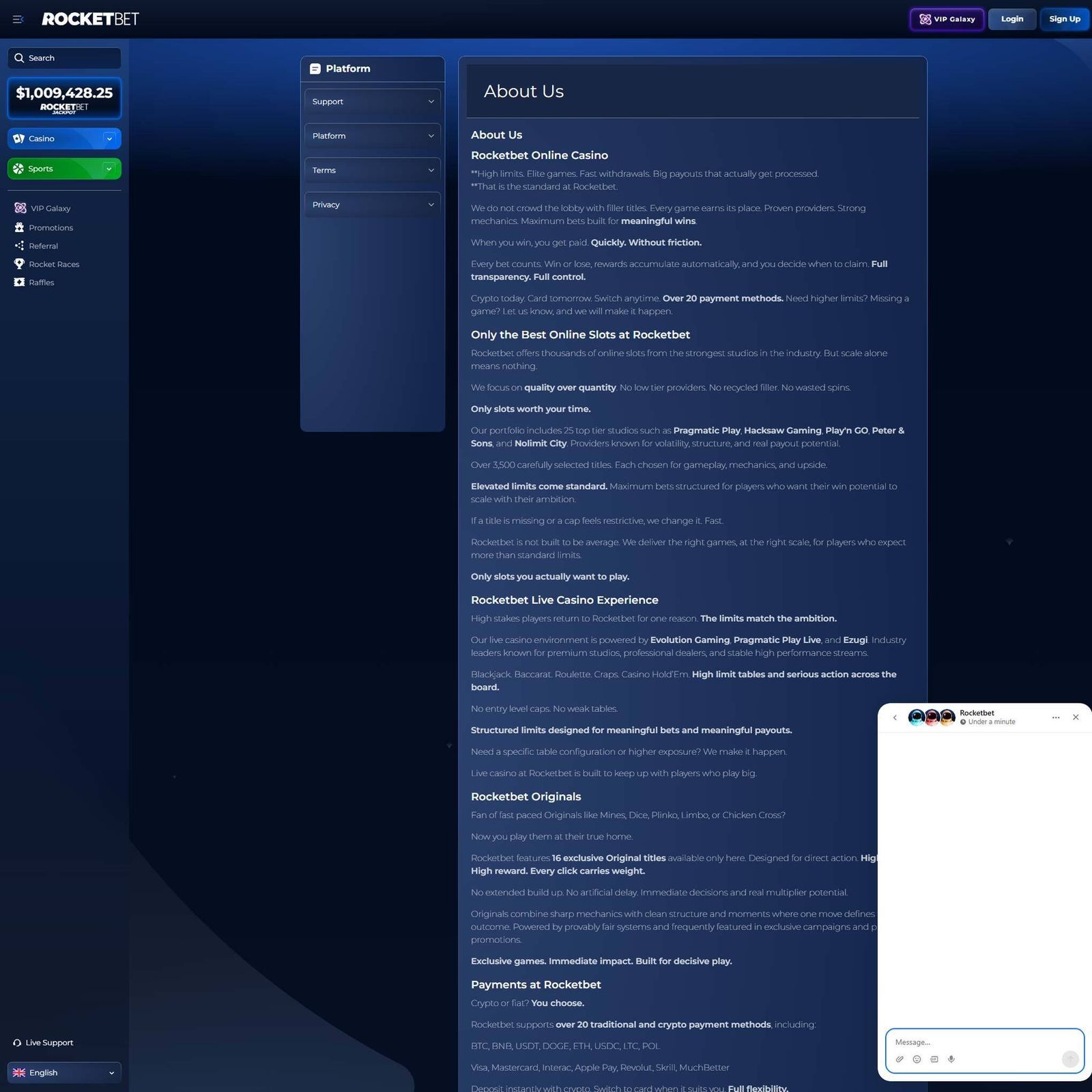The image size is (1092, 1092).
Task: Open the emoji picker in chat
Action: tap(917, 1059)
